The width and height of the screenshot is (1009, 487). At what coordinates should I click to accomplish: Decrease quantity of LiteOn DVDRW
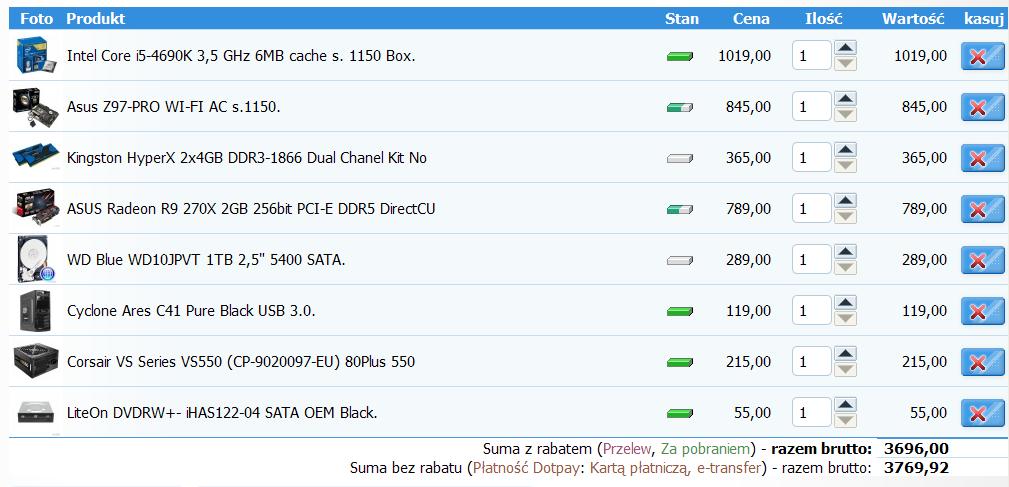tap(845, 420)
